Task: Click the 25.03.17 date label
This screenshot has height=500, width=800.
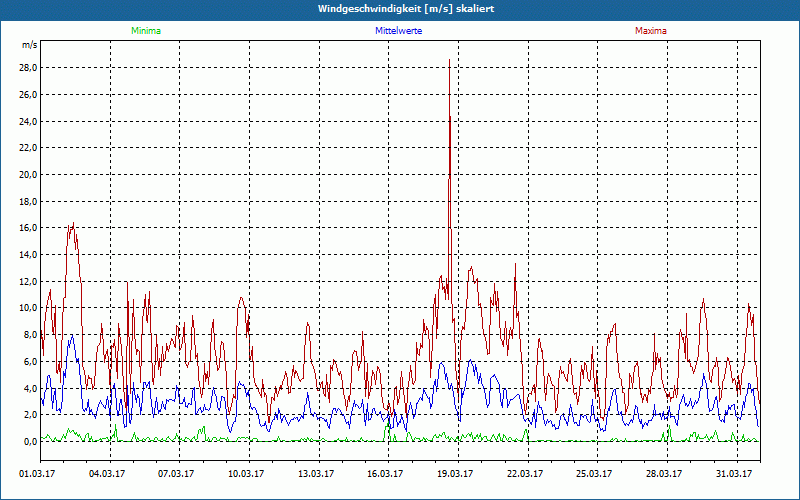Action: pyautogui.click(x=594, y=474)
